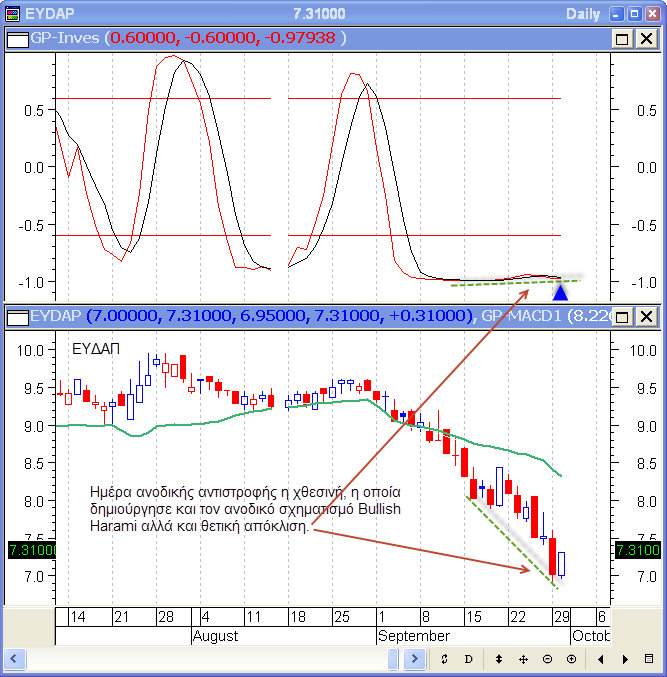Zoom out using the minus magnifier icon
The height and width of the screenshot is (677, 667).
point(547,660)
